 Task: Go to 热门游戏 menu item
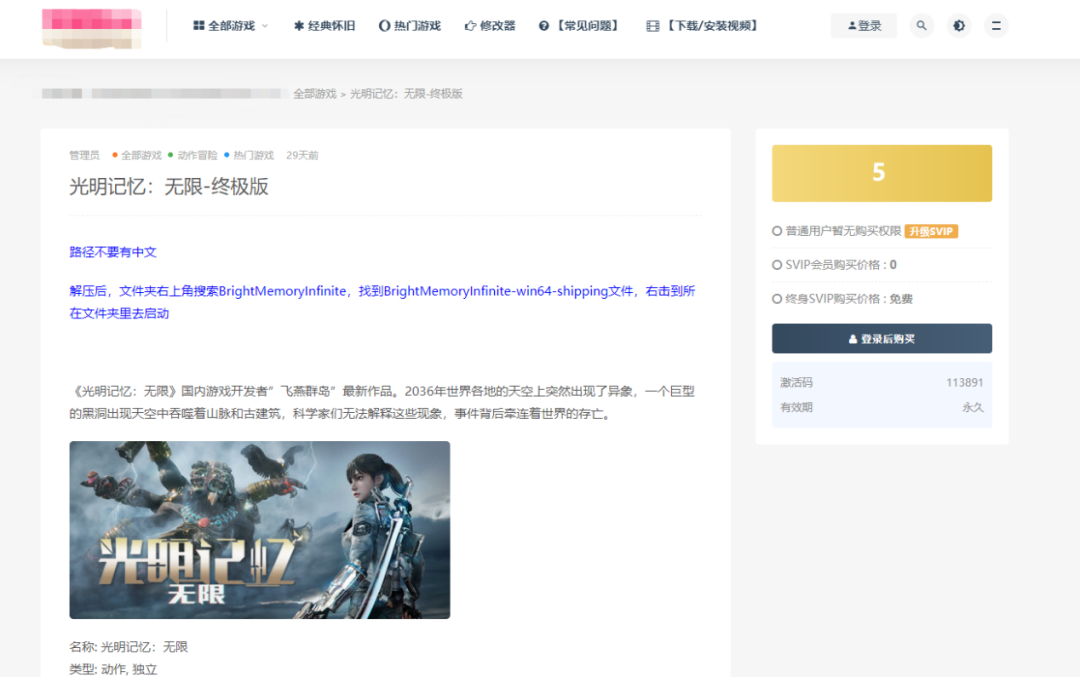[410, 26]
